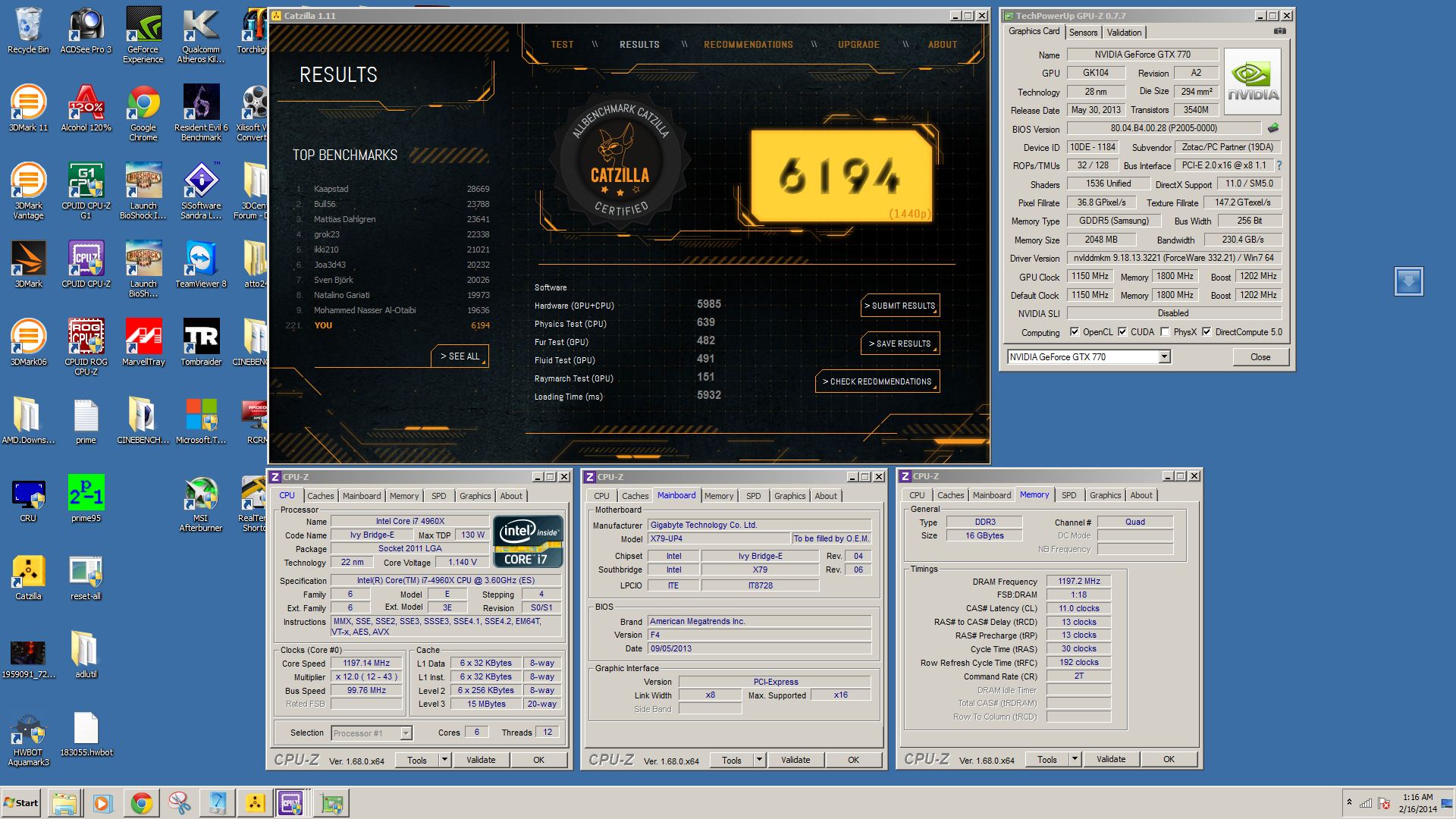Click the Tools button in CPU-Z CPU window
The image size is (1456, 819).
pos(417,760)
